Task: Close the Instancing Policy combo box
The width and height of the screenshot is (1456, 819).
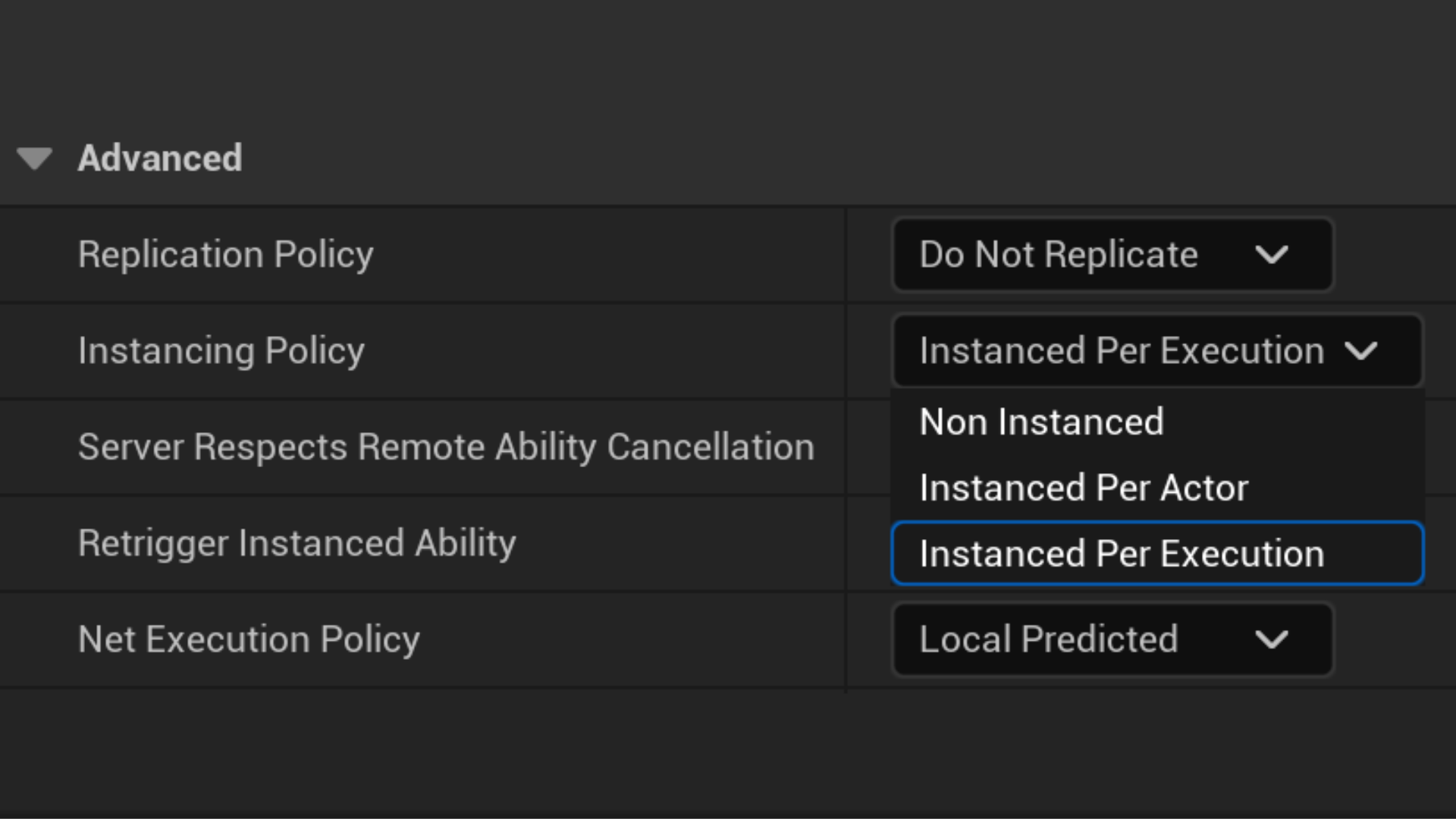Action: (x=1122, y=351)
